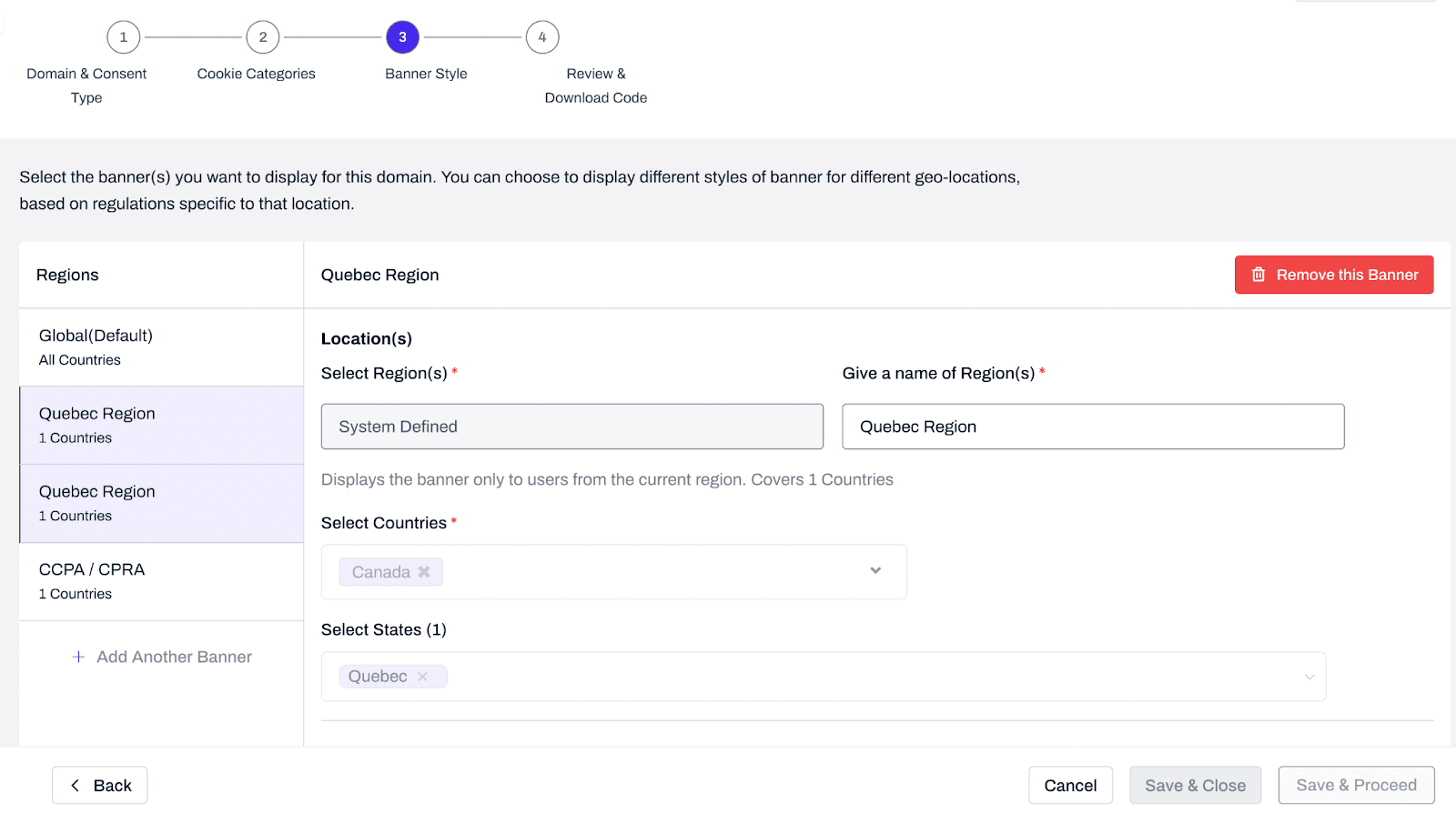Go to step 1 Domain & Consent Type
Image resolution: width=1456 pixels, height=814 pixels.
(123, 37)
